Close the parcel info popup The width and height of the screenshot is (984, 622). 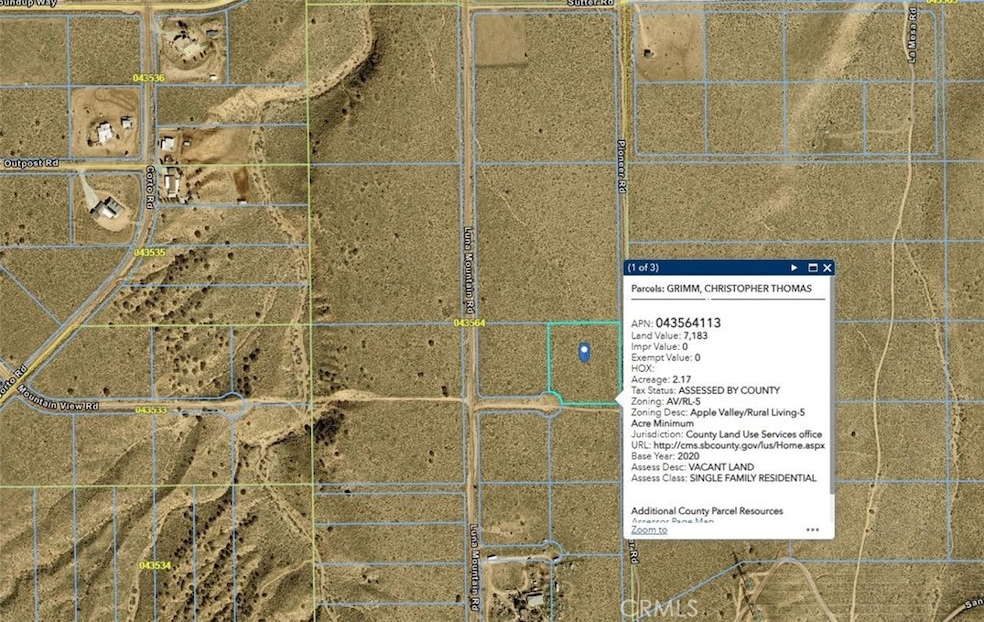pyautogui.click(x=827, y=268)
